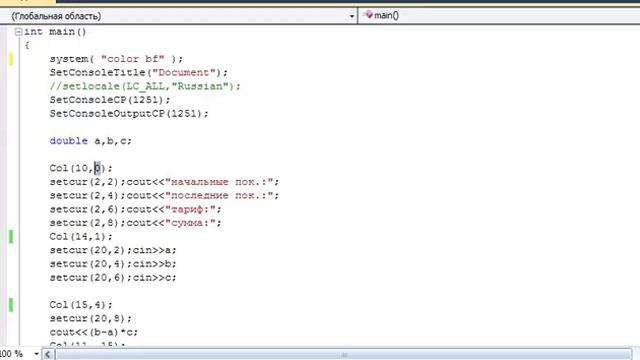The image size is (640, 360).
Task: Open the main() member dropdown
Action: click(499, 16)
